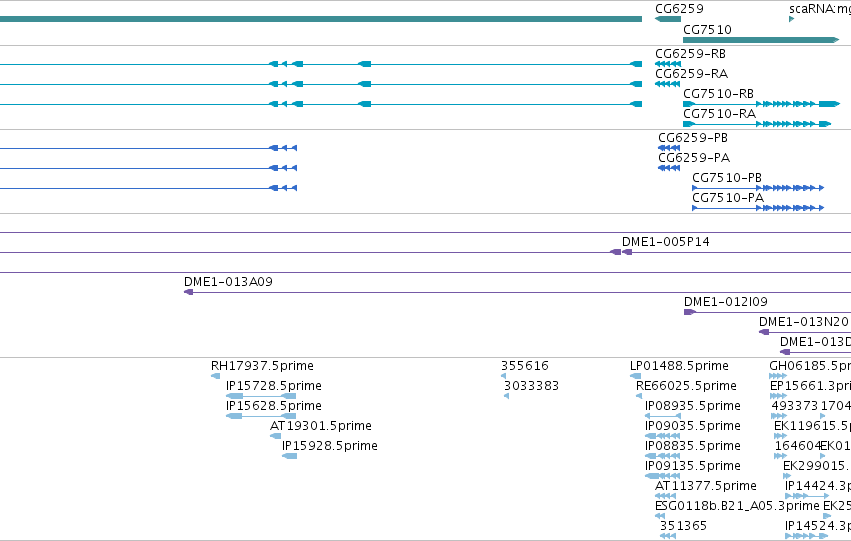
Task: Click the ESG0118b.B21_A05.3prime label
Action: (737, 506)
